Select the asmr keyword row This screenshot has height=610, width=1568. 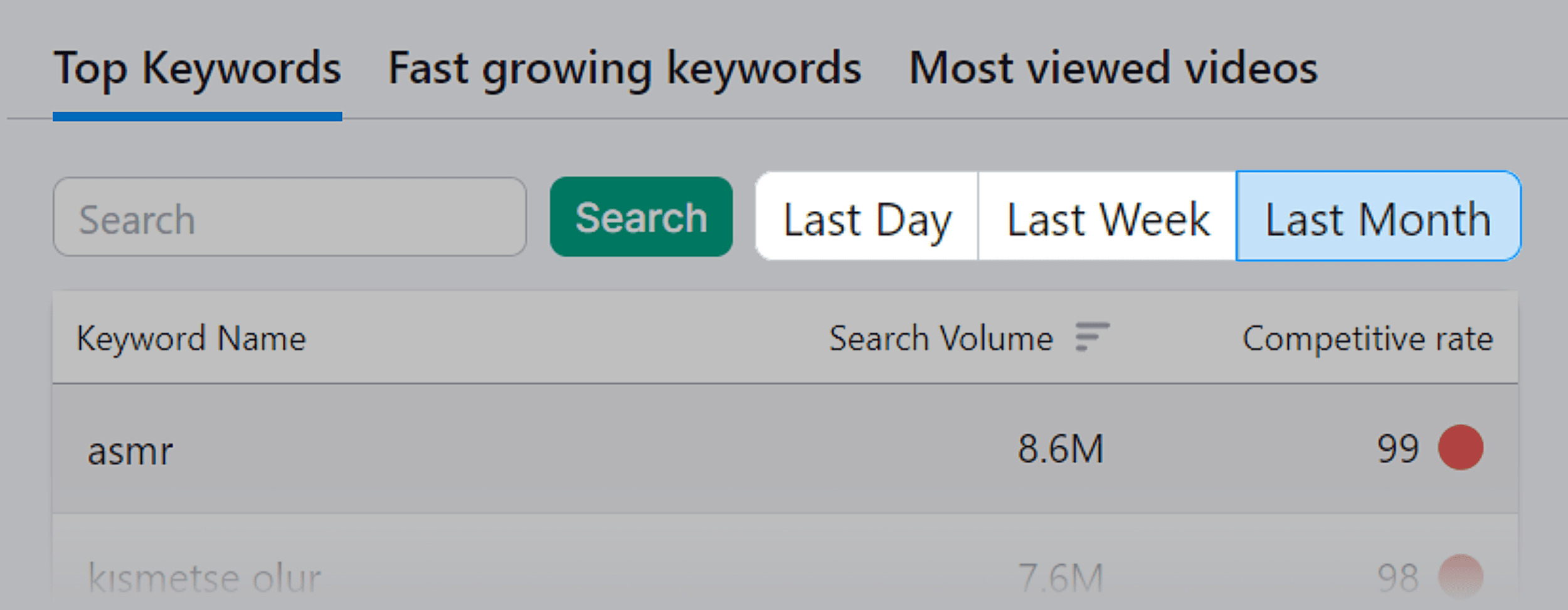click(132, 447)
